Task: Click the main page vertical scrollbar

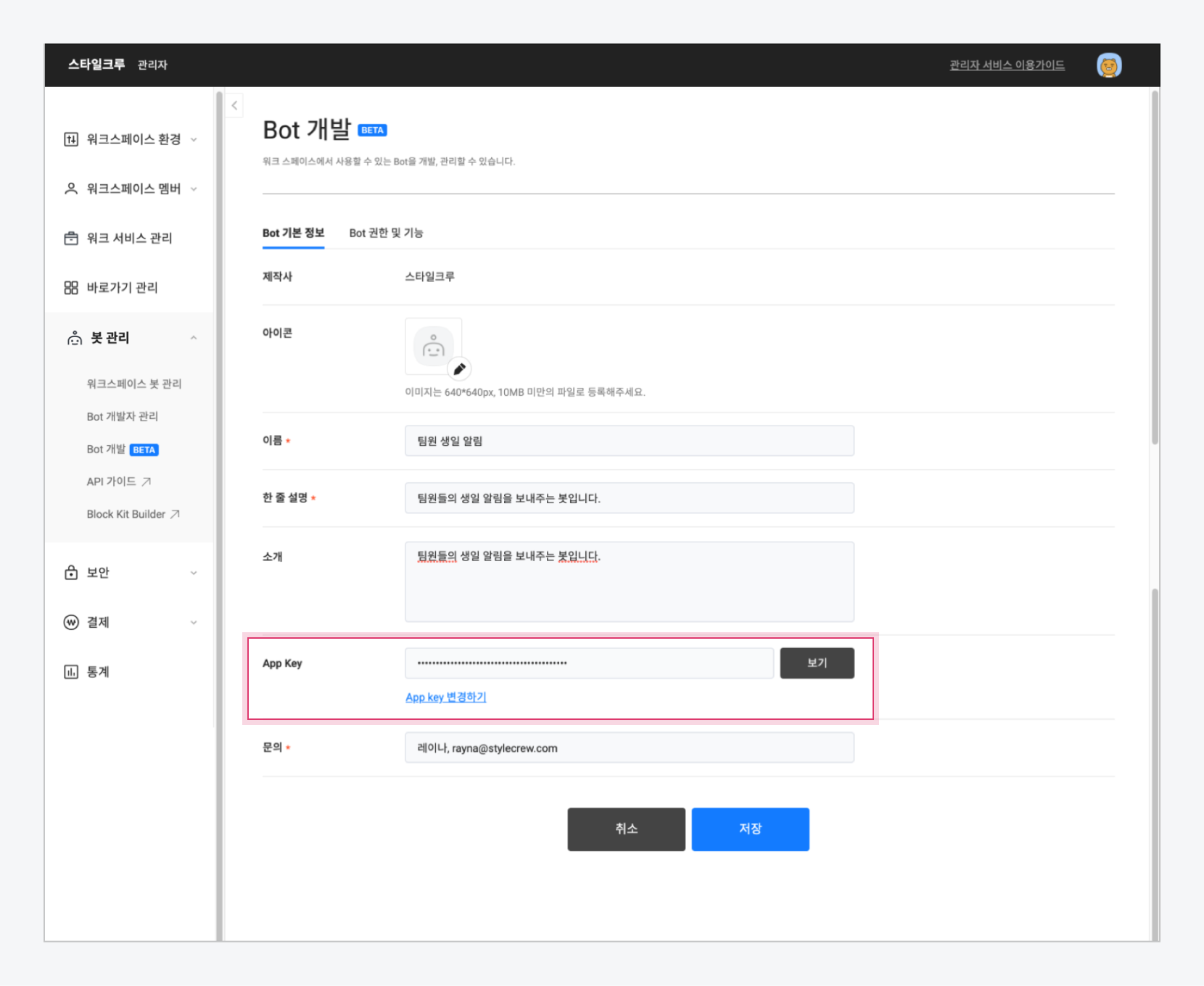Action: pos(1155,268)
